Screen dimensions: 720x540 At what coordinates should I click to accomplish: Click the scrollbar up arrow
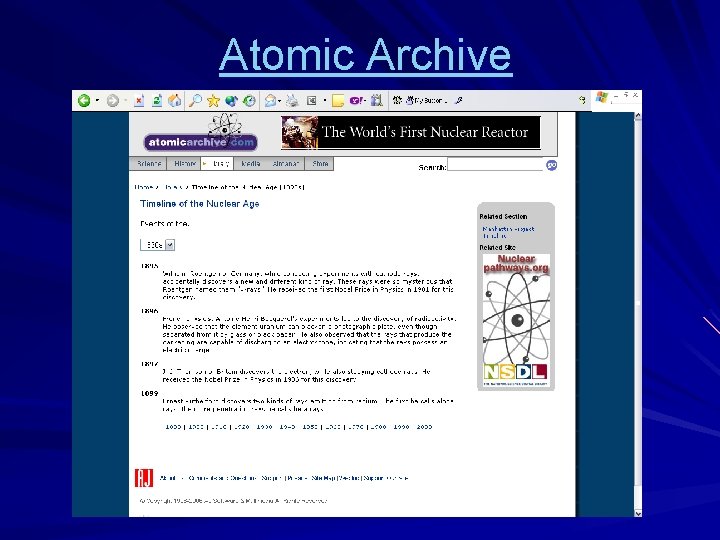(638, 117)
